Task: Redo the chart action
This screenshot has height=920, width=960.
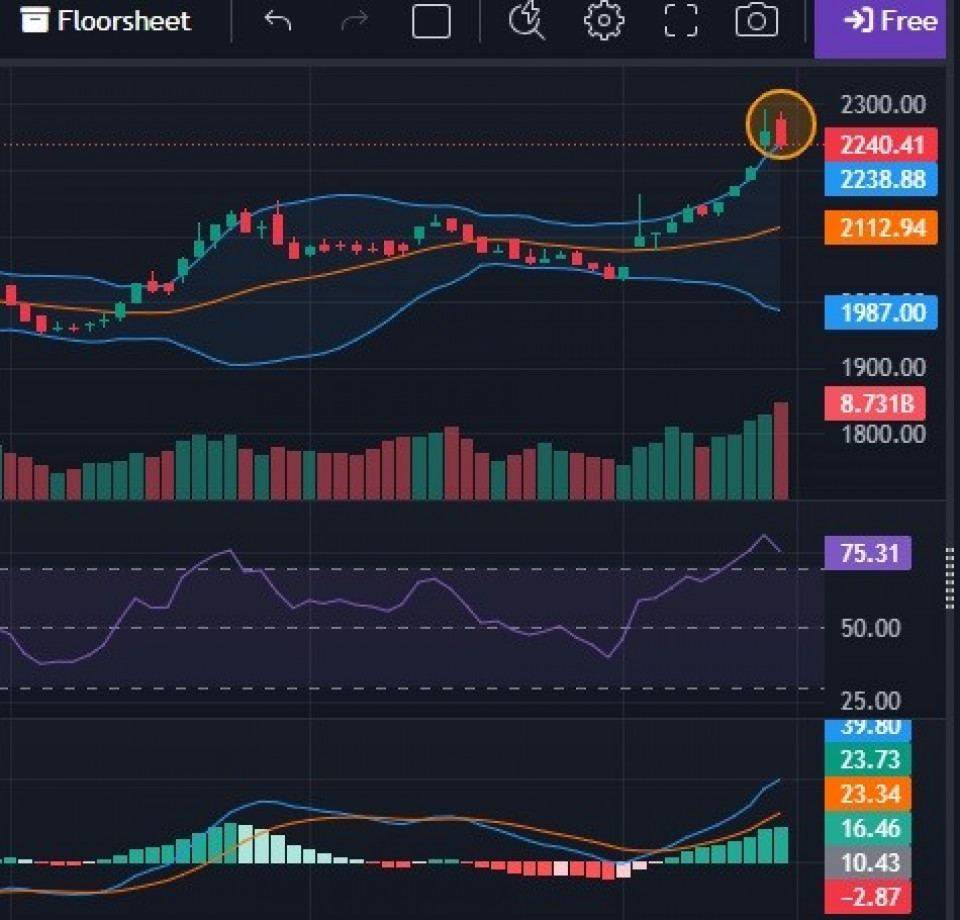Action: click(354, 21)
